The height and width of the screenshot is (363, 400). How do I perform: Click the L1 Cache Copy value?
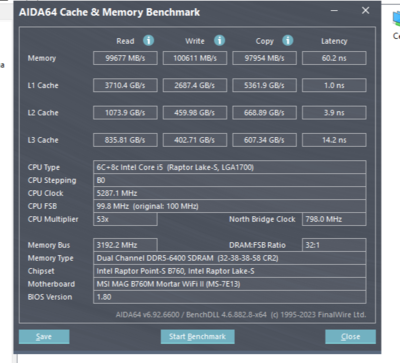point(264,85)
